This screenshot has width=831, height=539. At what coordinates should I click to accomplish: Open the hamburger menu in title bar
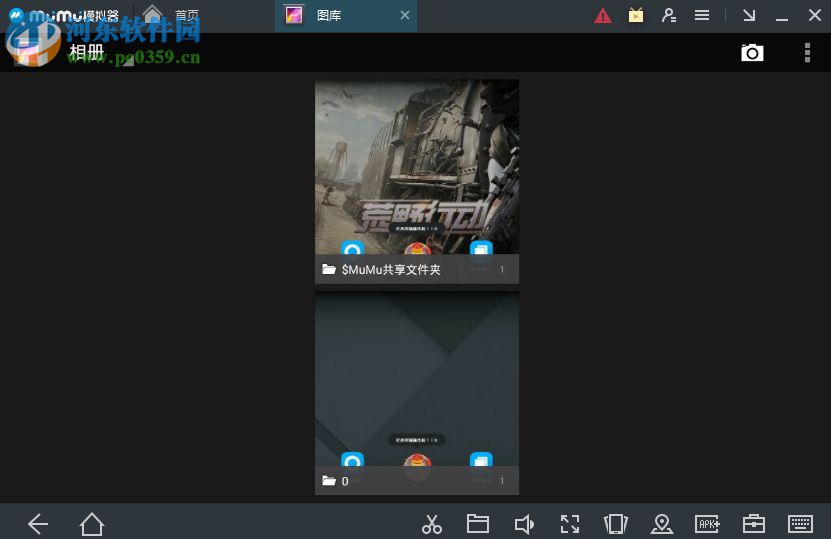[703, 16]
